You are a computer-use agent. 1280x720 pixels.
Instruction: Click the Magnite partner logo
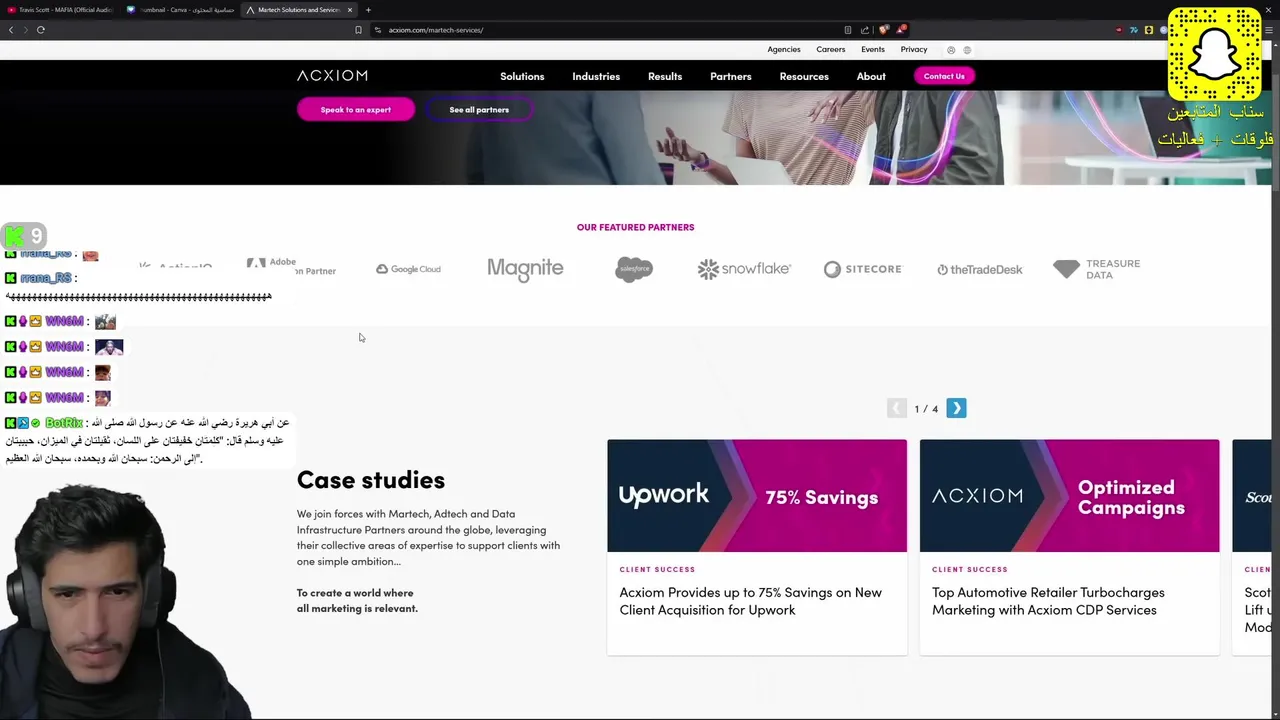[x=525, y=268]
